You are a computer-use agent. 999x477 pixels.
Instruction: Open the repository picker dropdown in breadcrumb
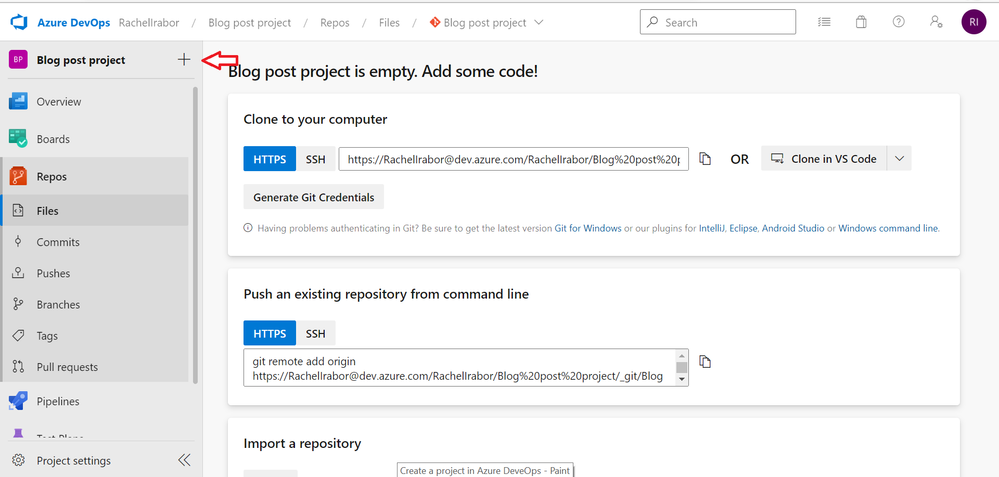[x=538, y=22]
